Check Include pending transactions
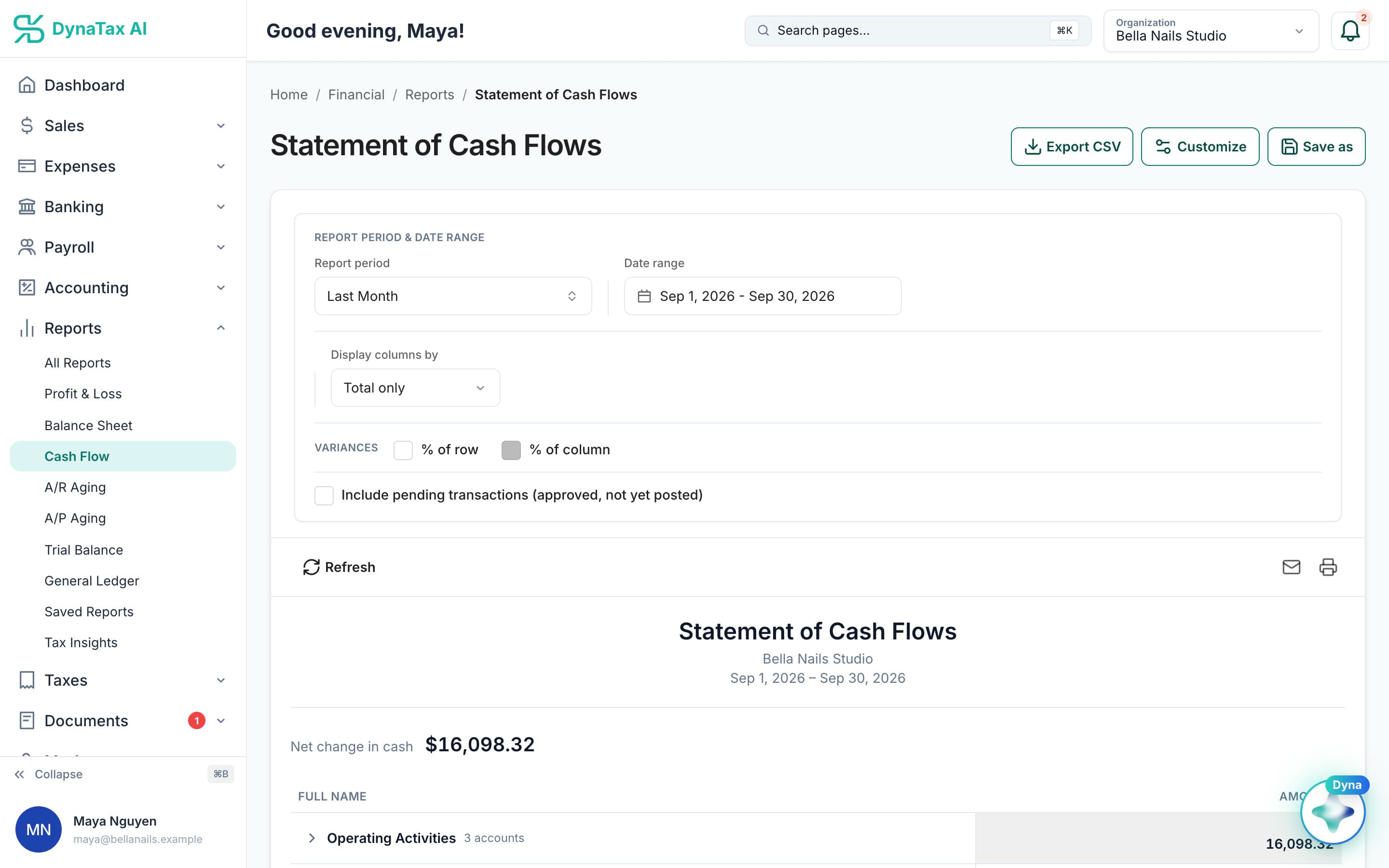The image size is (1389, 868). pyautogui.click(x=324, y=495)
